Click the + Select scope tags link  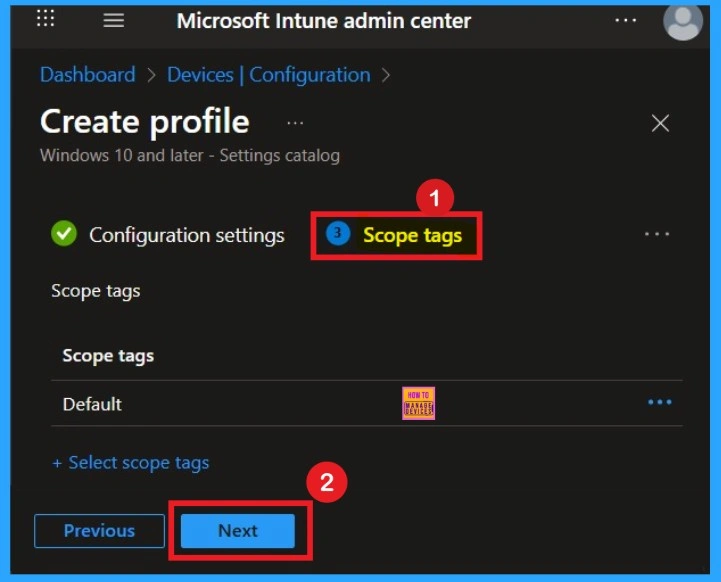130,463
